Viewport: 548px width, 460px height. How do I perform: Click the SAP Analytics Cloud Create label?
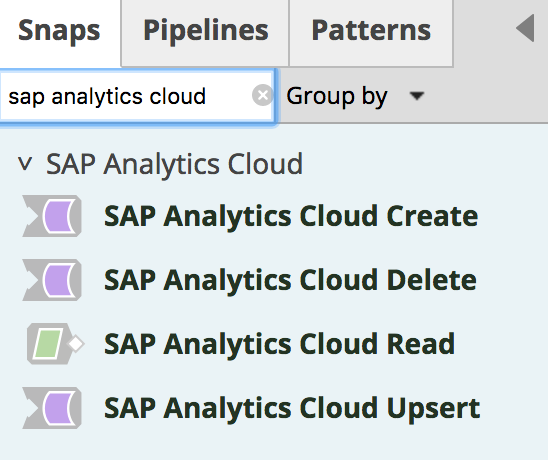pos(291,216)
